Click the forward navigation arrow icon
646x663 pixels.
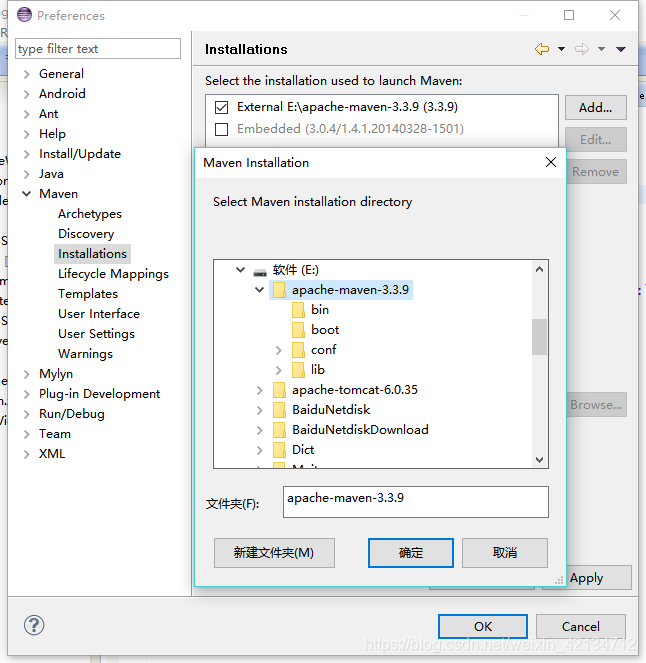click(582, 49)
